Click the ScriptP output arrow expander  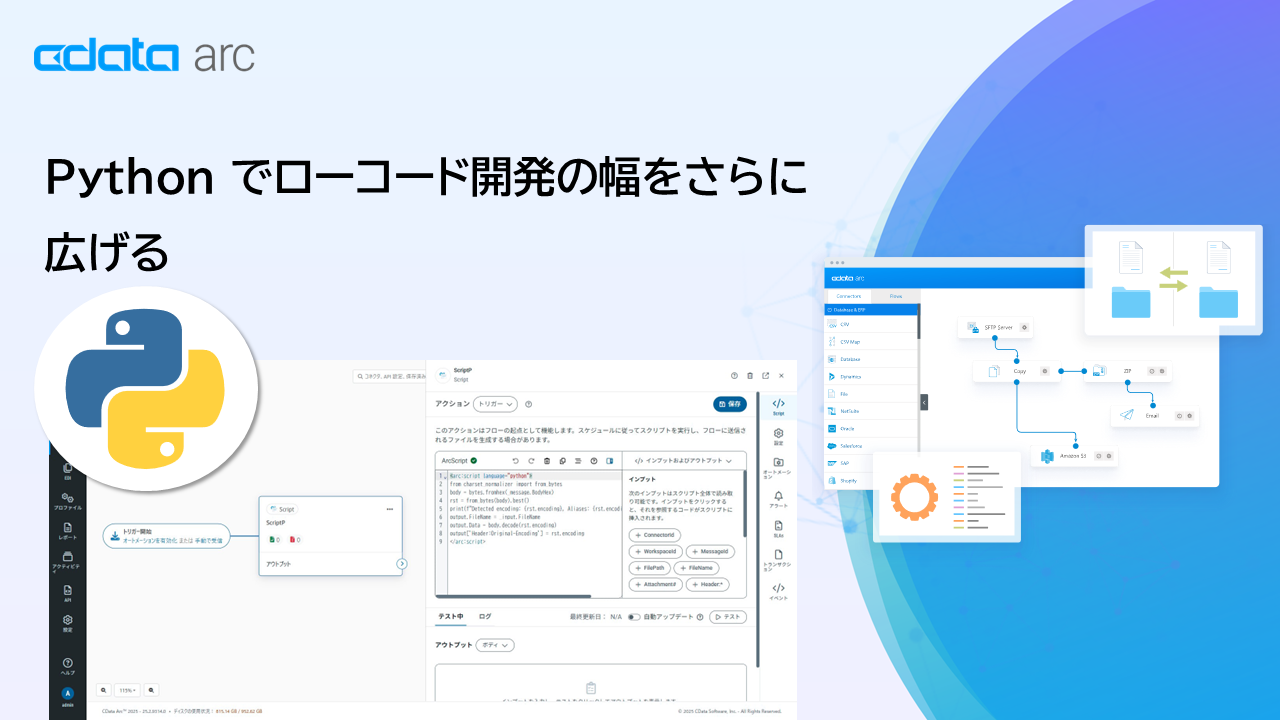[x=402, y=564]
